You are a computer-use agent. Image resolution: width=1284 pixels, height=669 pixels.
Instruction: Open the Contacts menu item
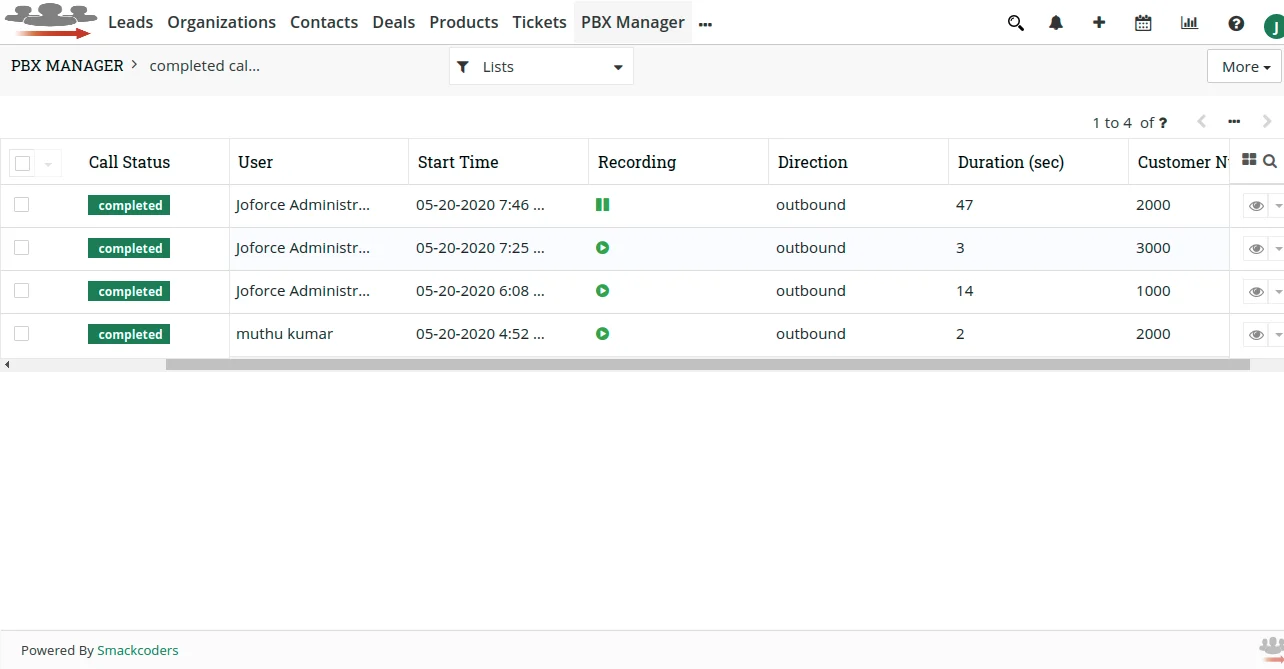point(324,22)
